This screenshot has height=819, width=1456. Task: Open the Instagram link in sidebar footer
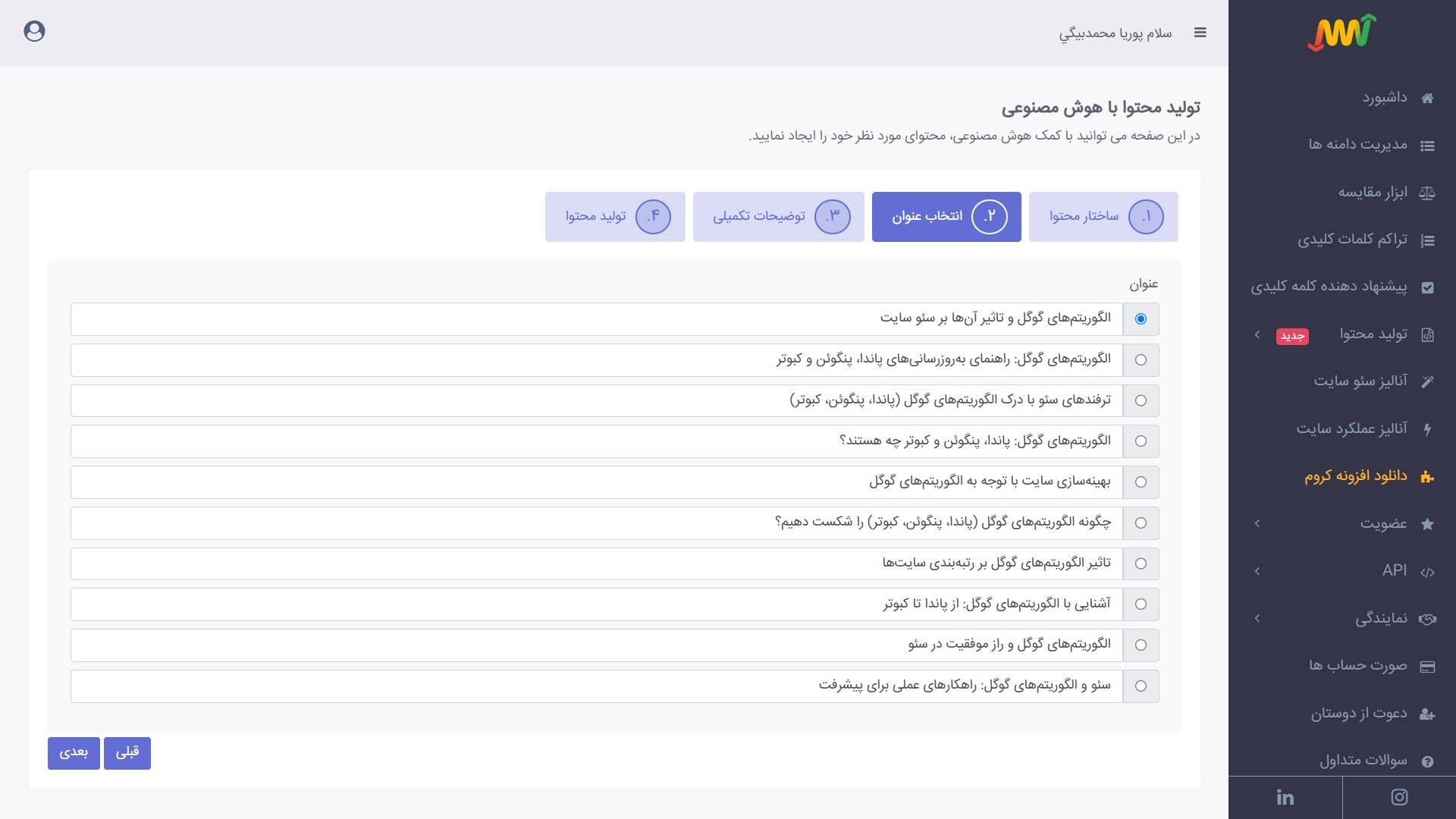pyautogui.click(x=1399, y=797)
